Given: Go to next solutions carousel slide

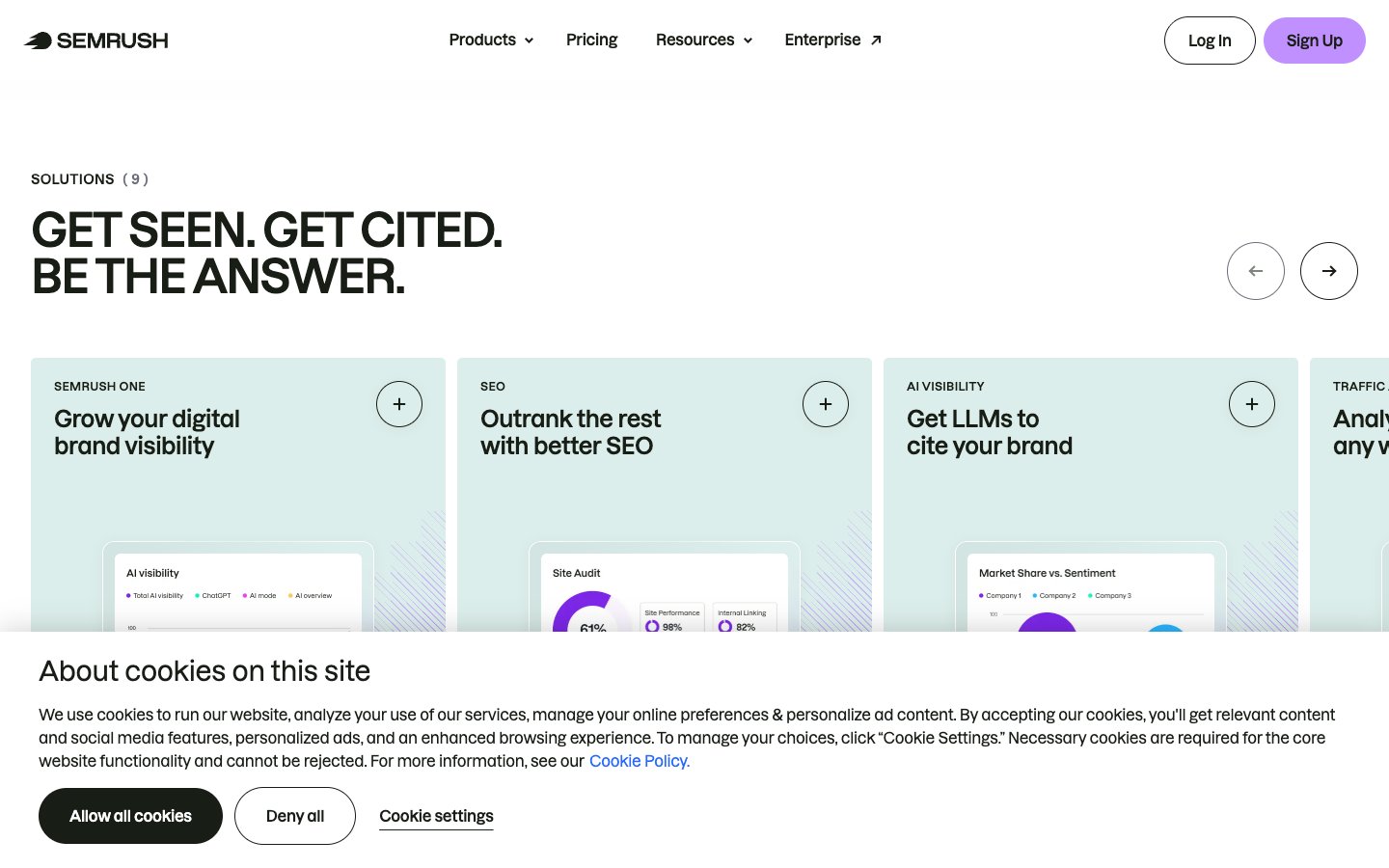Looking at the screenshot, I should (1328, 271).
